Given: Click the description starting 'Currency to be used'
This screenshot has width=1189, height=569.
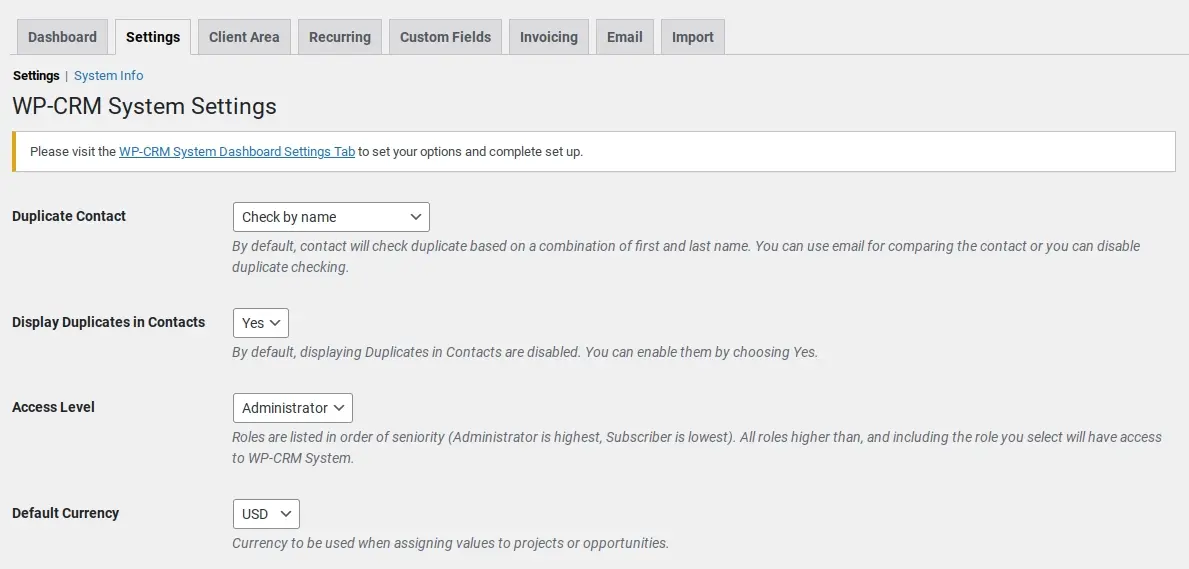Looking at the screenshot, I should point(450,543).
